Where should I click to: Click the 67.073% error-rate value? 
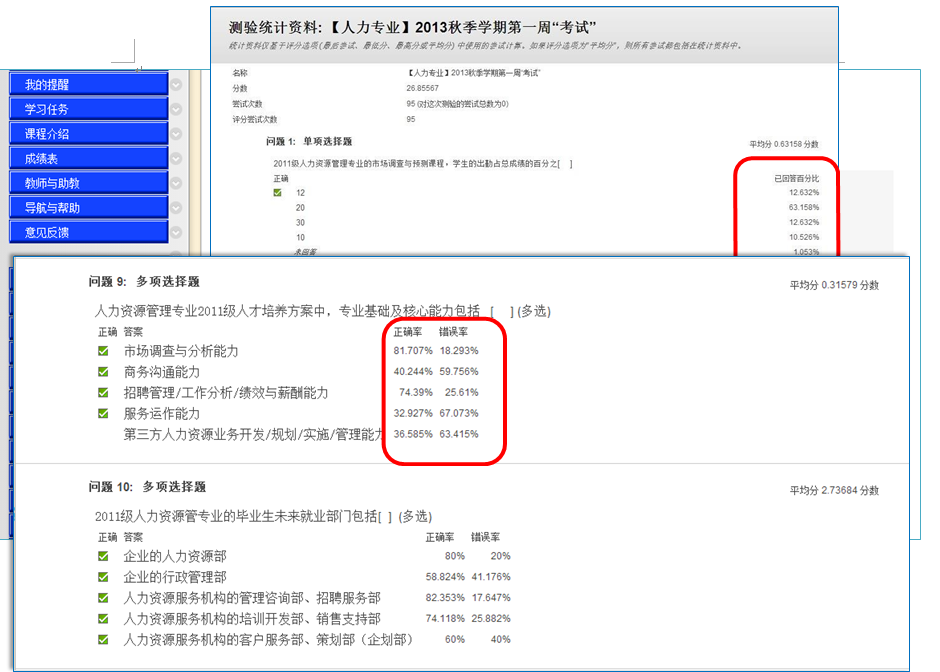pyautogui.click(x=459, y=414)
